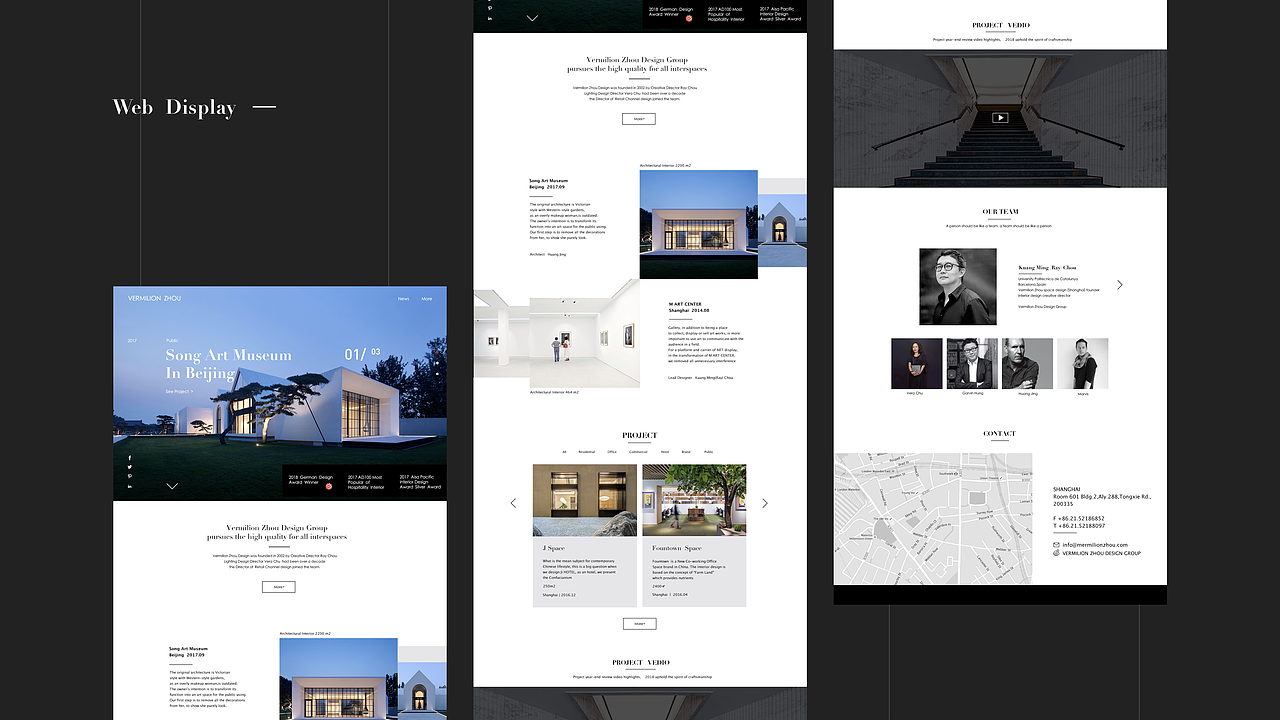Select the Office project filter
Image resolution: width=1280 pixels, height=720 pixels.
(612, 452)
